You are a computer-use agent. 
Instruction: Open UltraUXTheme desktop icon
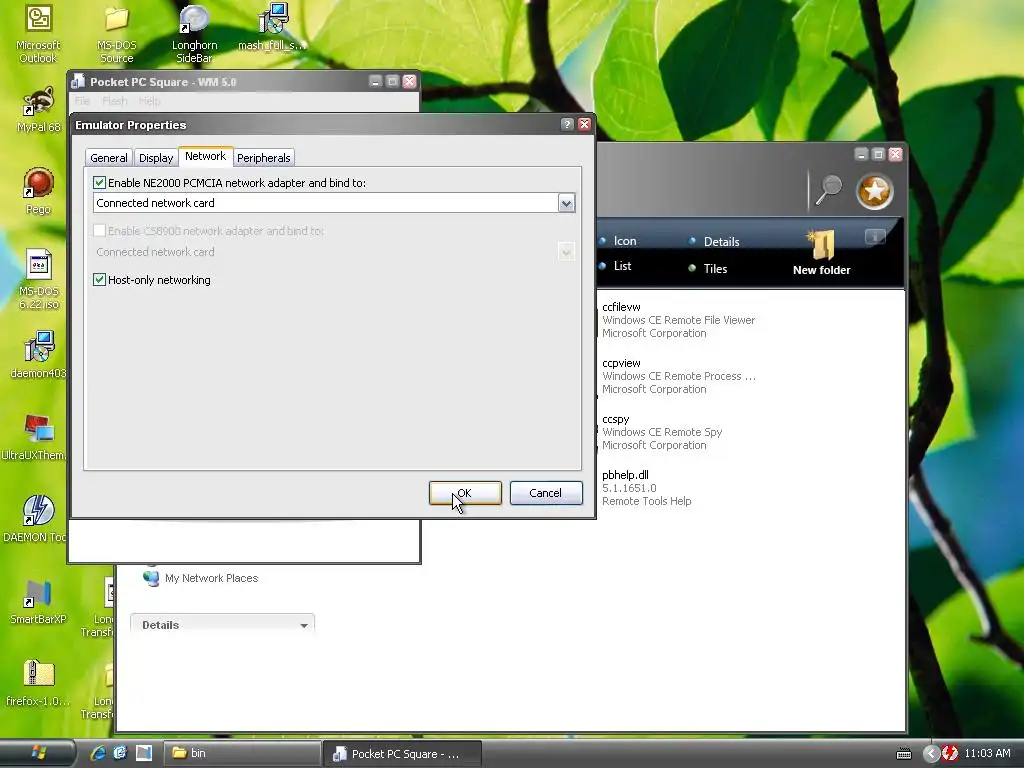[34, 437]
